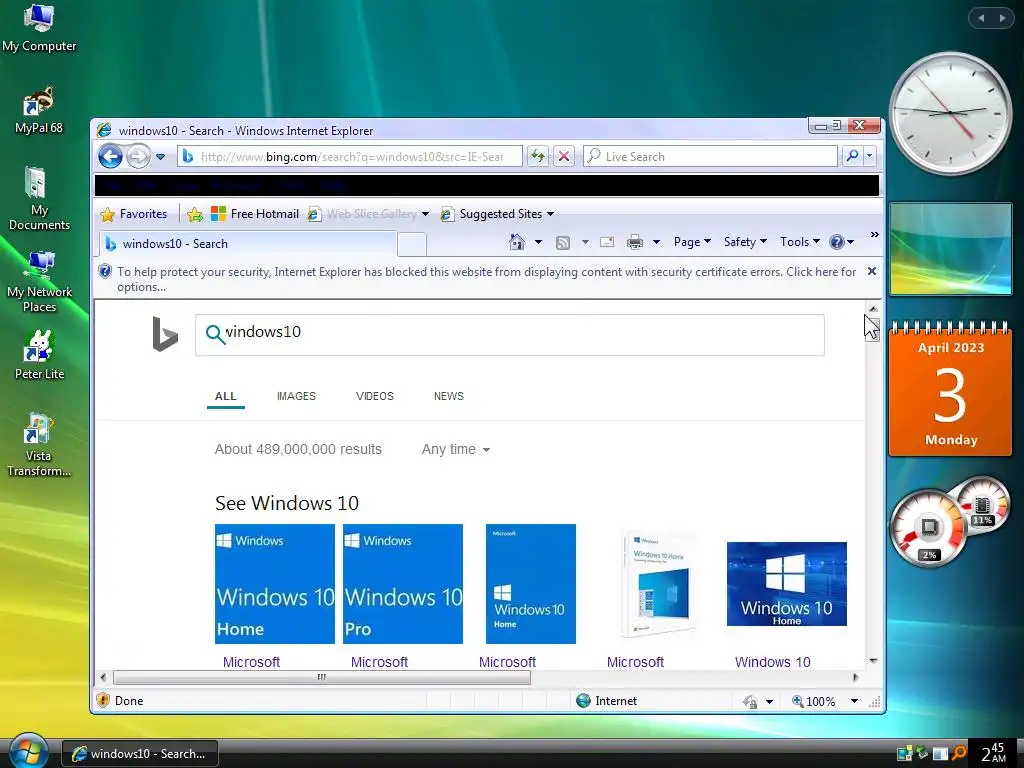The height and width of the screenshot is (768, 1024).
Task: Click the Live Search box
Action: (x=710, y=156)
